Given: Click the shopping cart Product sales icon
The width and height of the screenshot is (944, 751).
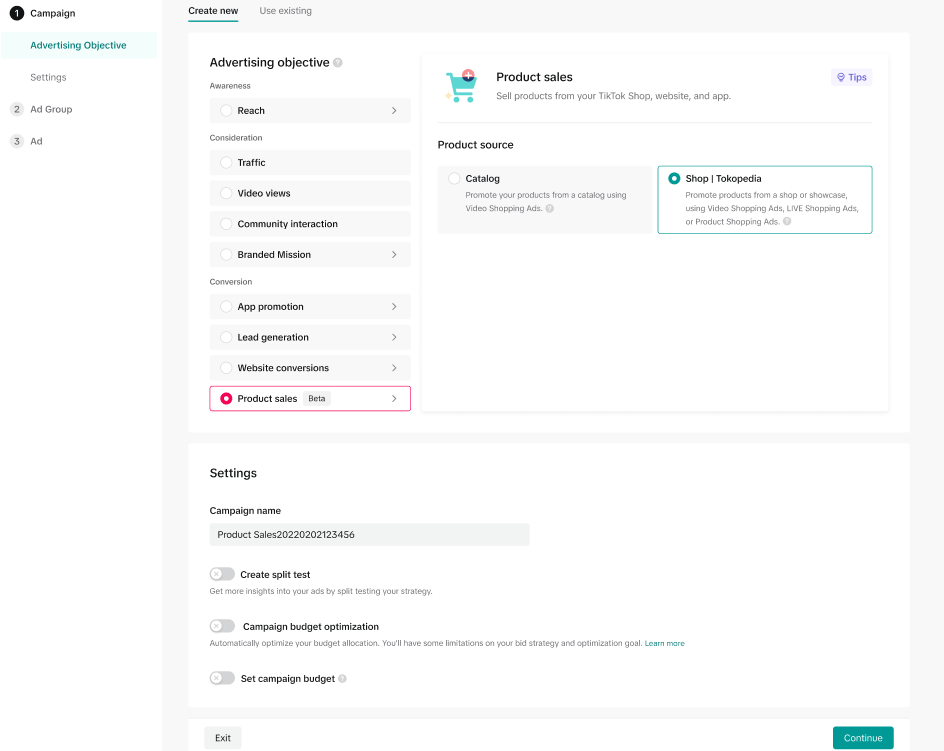Looking at the screenshot, I should click(461, 86).
